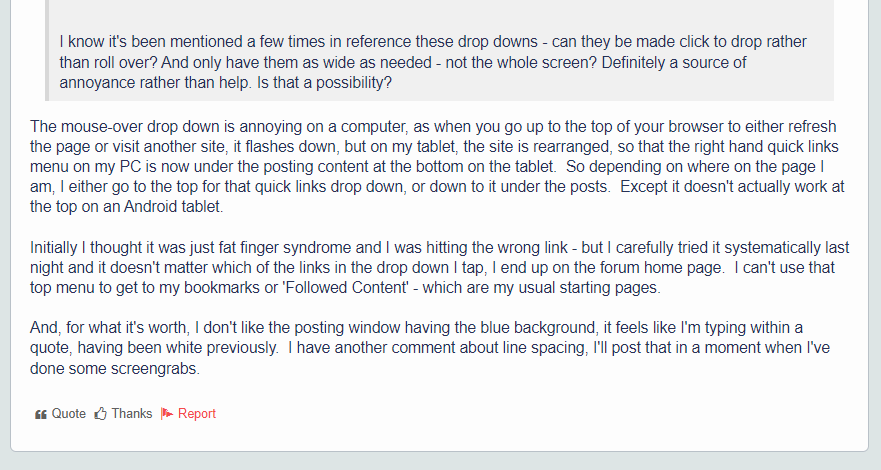Screen dimensions: 881x470
Task: Click the red flag icon beside Report
Action: (167, 414)
